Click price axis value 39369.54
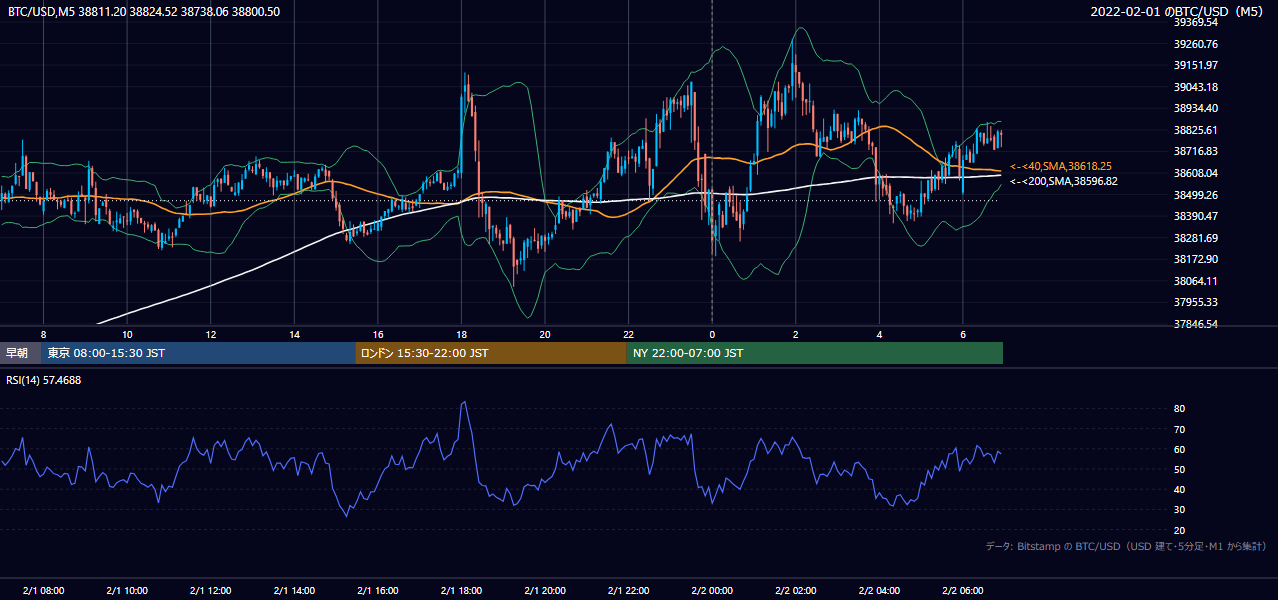The height and width of the screenshot is (600, 1278). (x=1195, y=22)
